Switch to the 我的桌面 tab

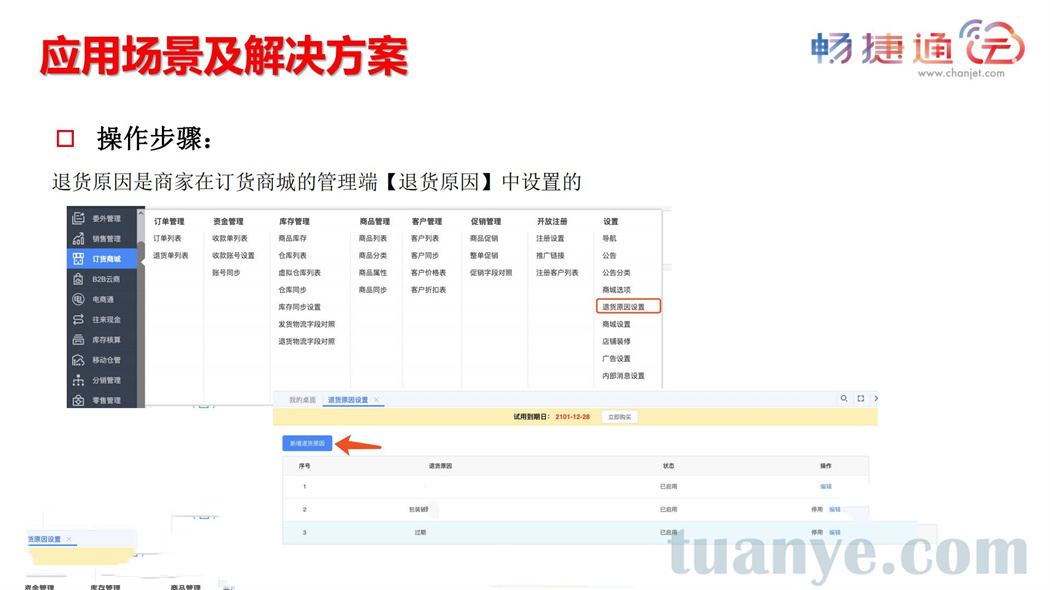[x=302, y=400]
